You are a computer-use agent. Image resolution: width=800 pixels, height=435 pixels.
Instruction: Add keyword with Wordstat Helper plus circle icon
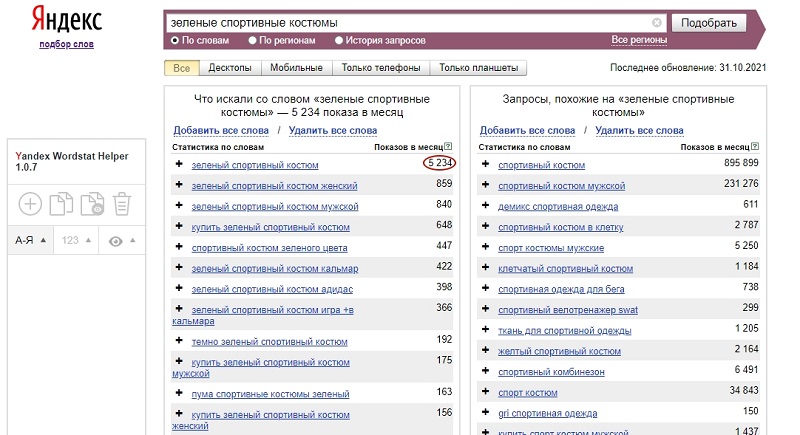(x=30, y=204)
